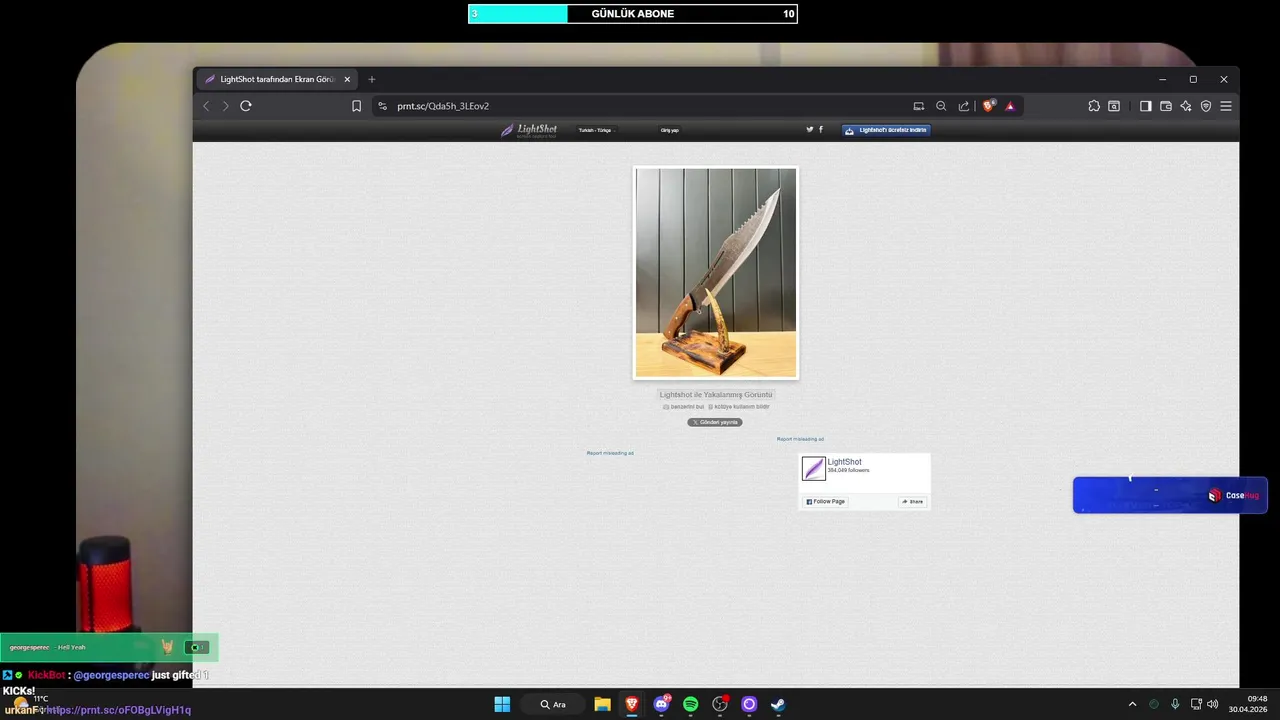Click the prnt.sc/oFOBgLVigH1q chat link

coord(119,710)
